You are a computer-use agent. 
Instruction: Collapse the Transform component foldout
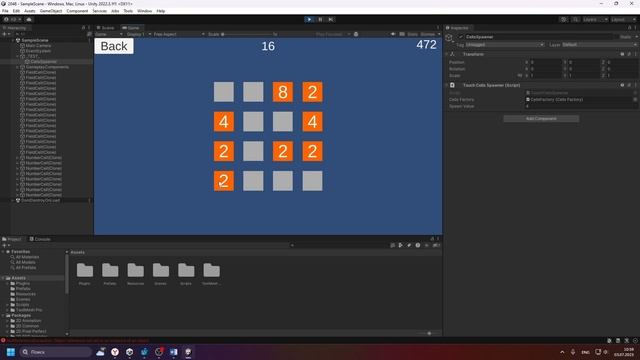(x=447, y=54)
